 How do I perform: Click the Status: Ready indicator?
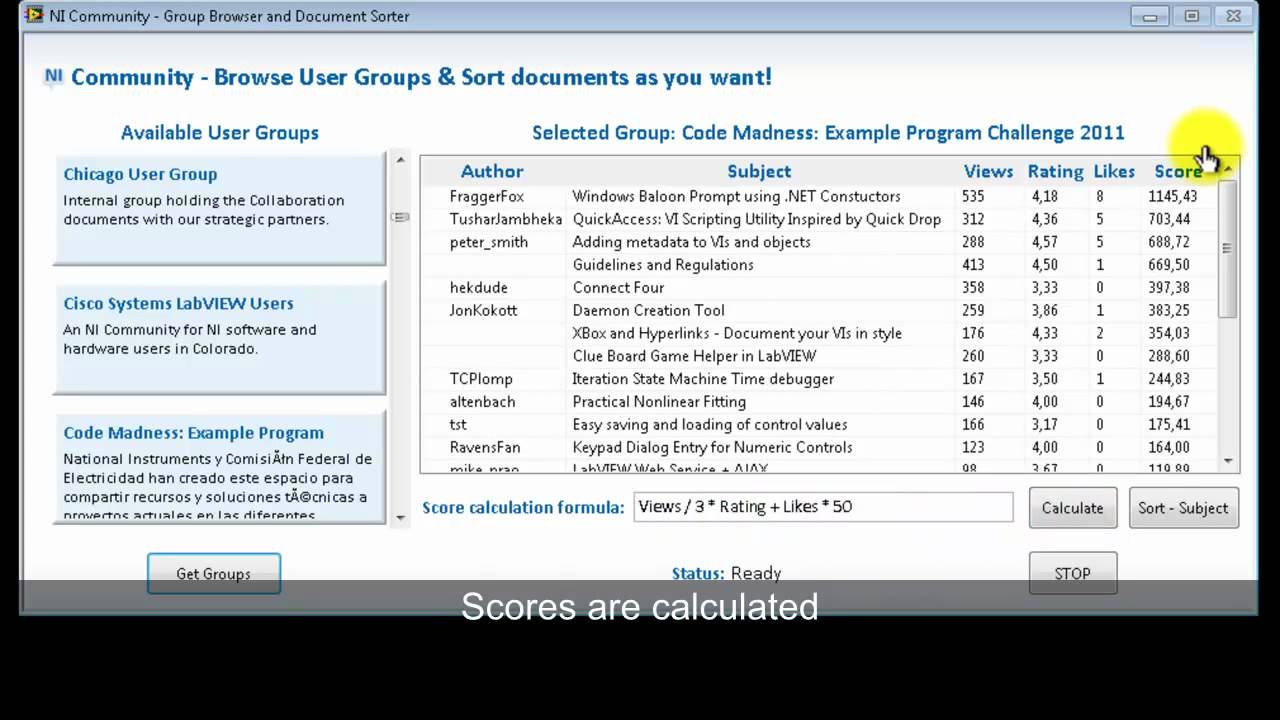(x=726, y=573)
